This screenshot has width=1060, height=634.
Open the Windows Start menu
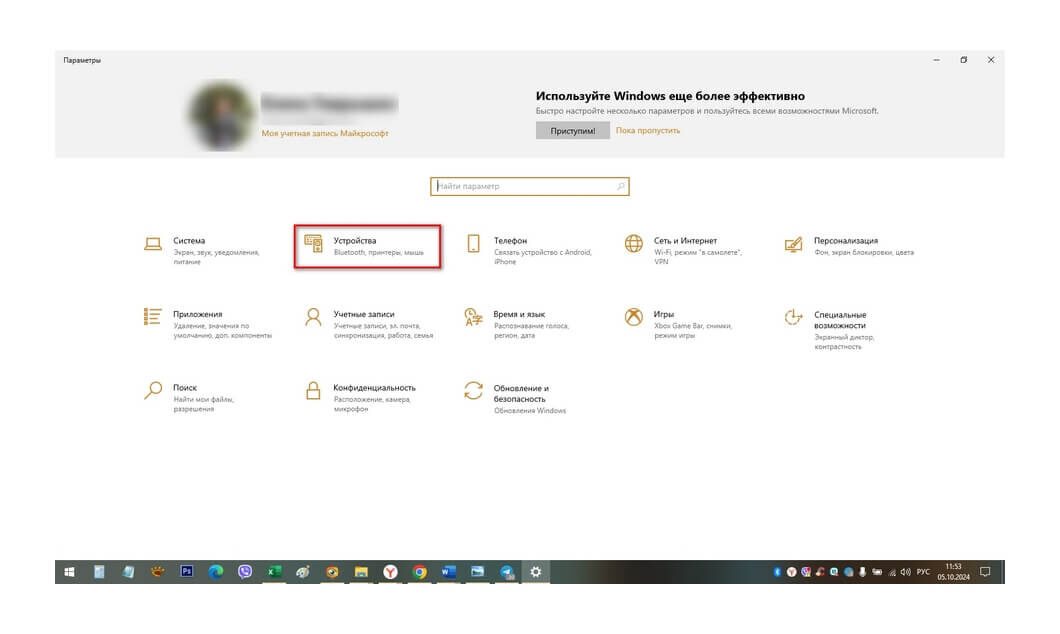69,572
